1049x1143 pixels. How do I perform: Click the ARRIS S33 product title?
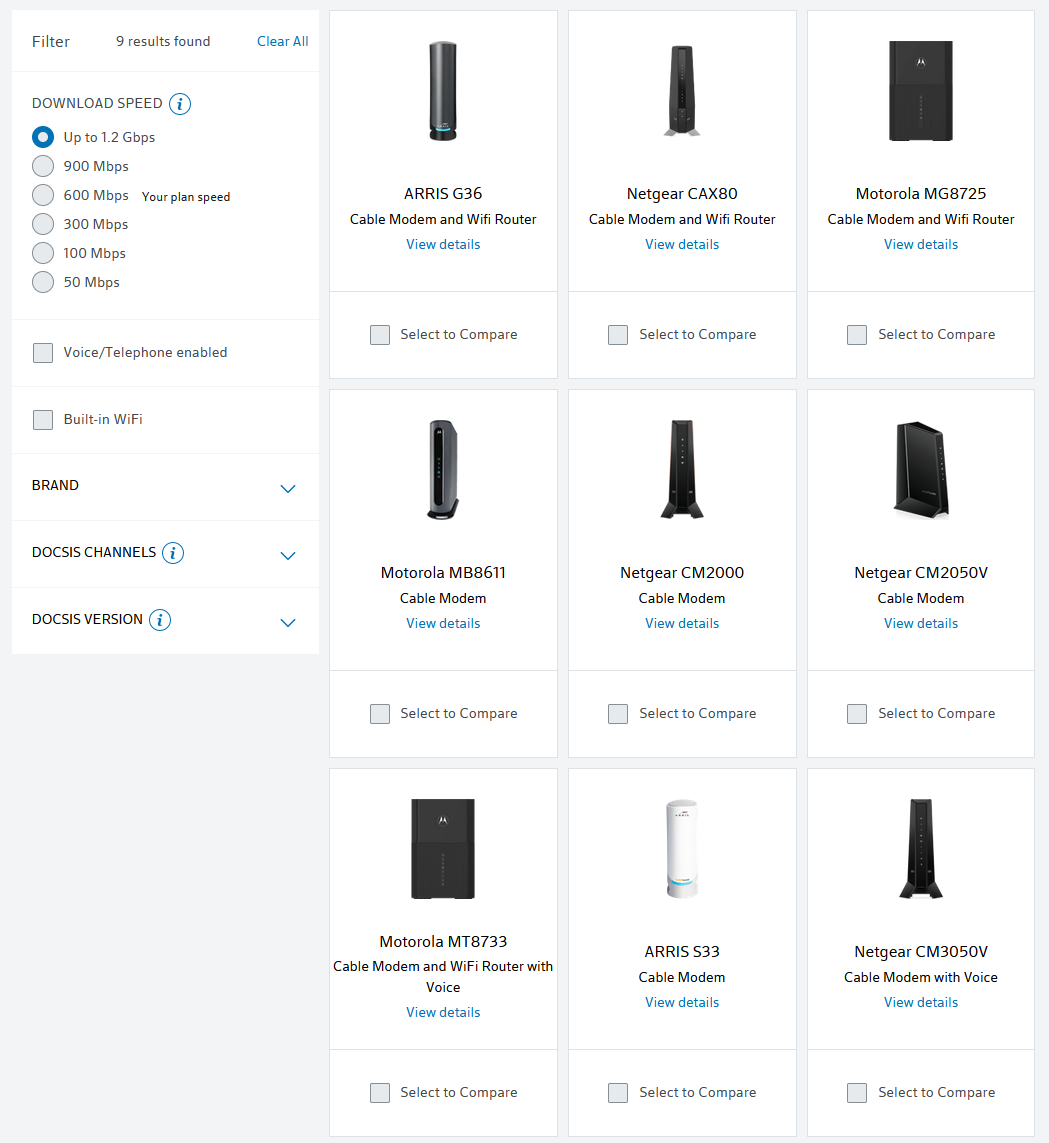coord(682,952)
